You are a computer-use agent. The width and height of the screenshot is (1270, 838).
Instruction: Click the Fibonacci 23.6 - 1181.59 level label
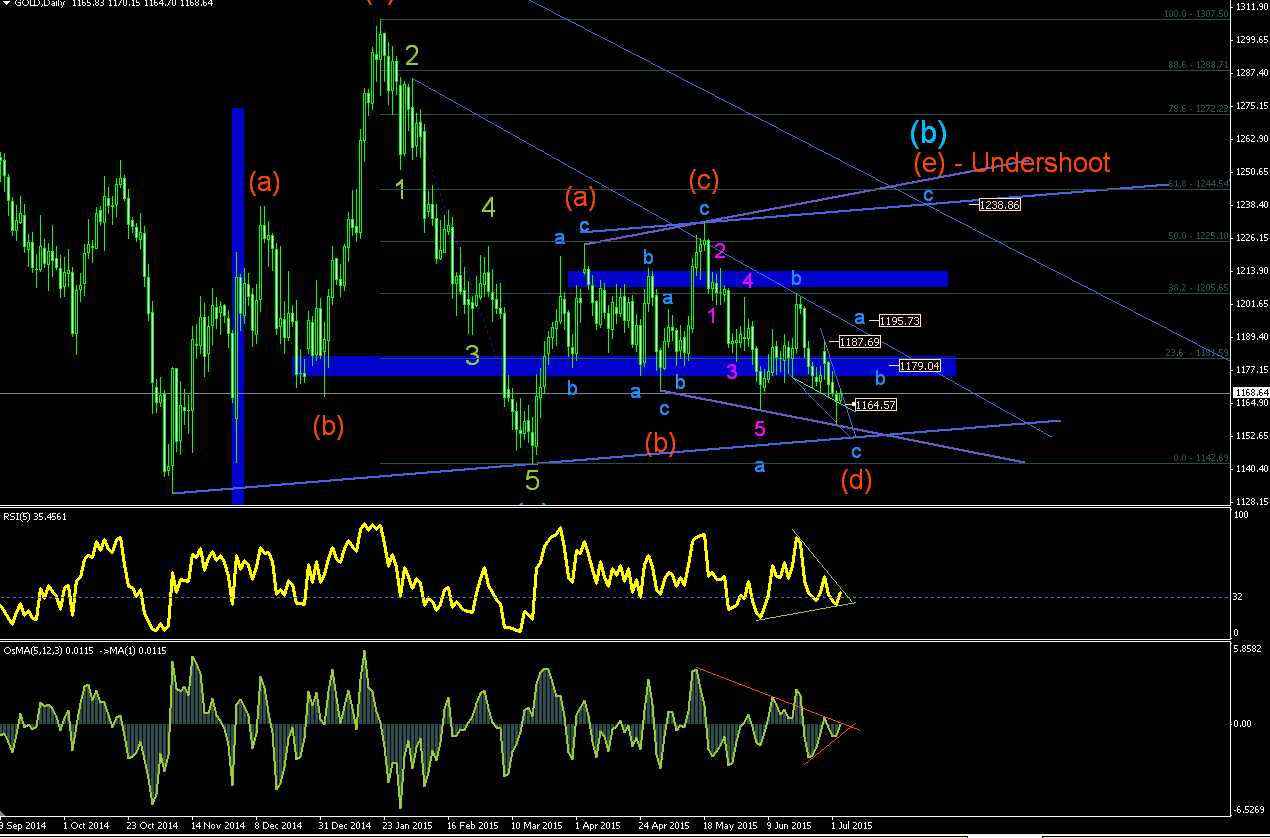tap(1197, 352)
